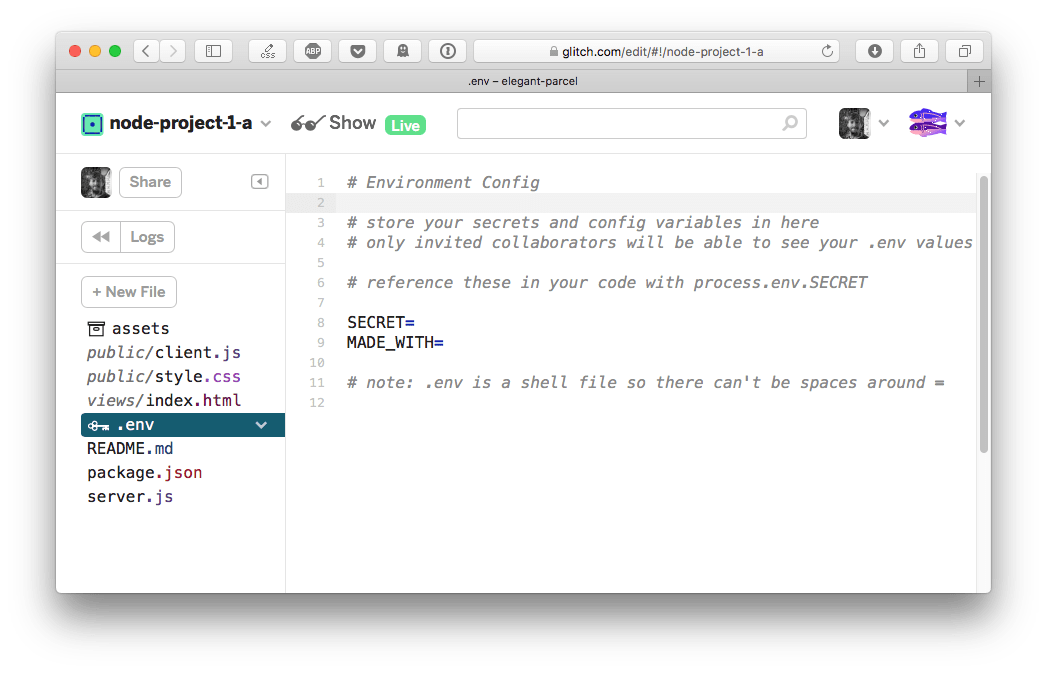This screenshot has width=1047, height=673.
Task: Open views/index.html file
Action: click(x=164, y=401)
